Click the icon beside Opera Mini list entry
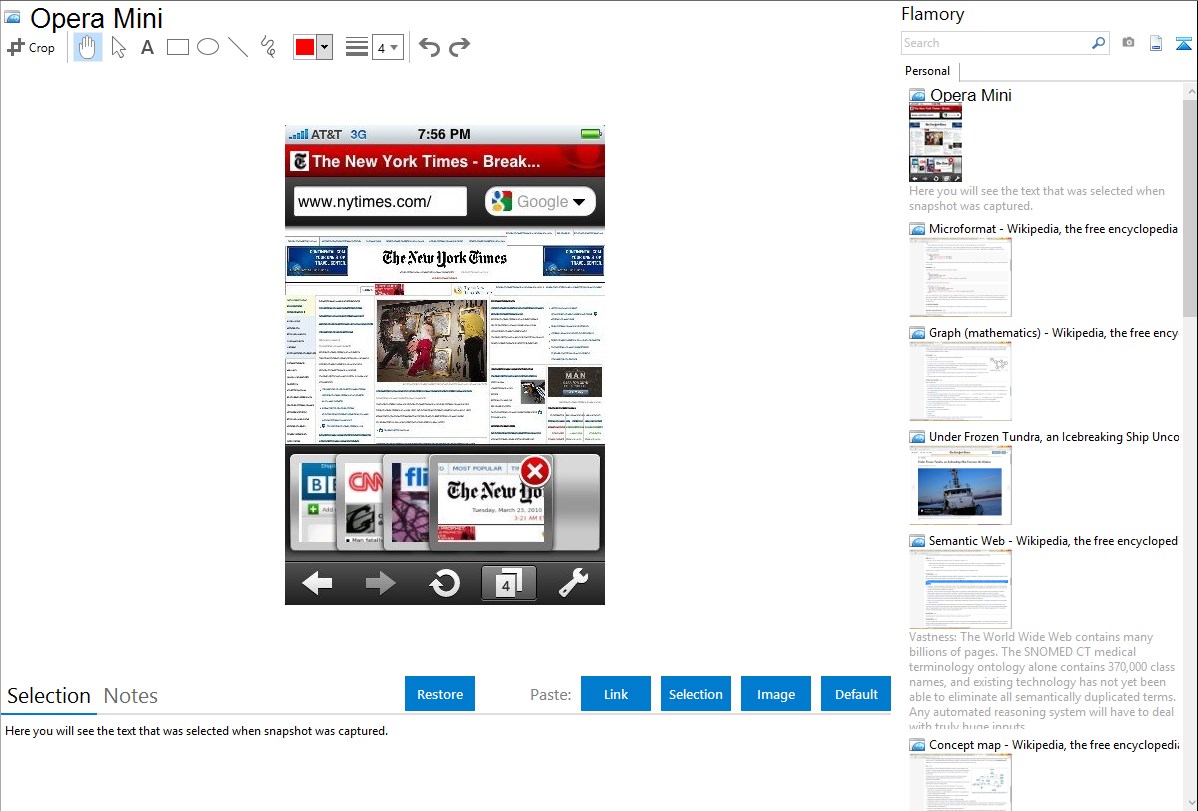This screenshot has width=1198, height=811. click(x=918, y=96)
